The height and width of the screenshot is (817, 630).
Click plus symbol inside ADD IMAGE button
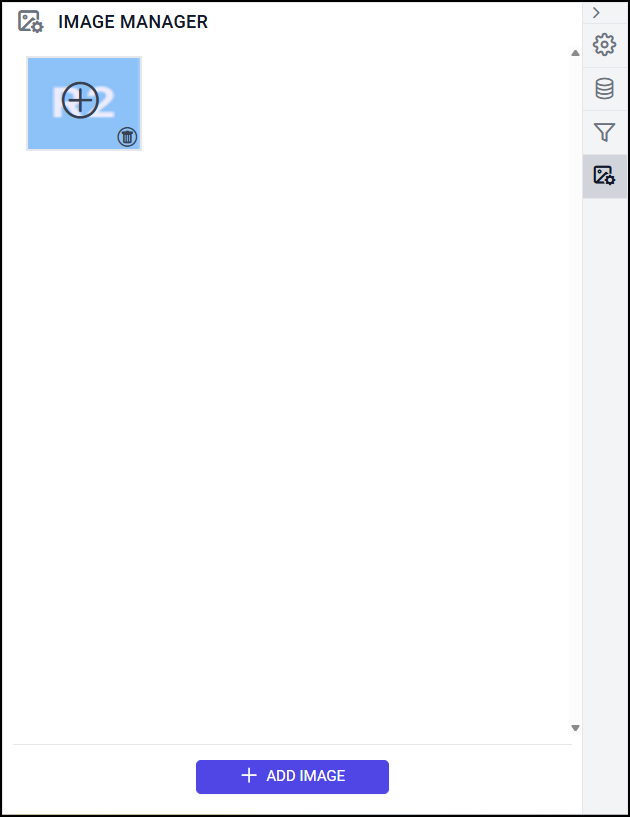(x=249, y=776)
